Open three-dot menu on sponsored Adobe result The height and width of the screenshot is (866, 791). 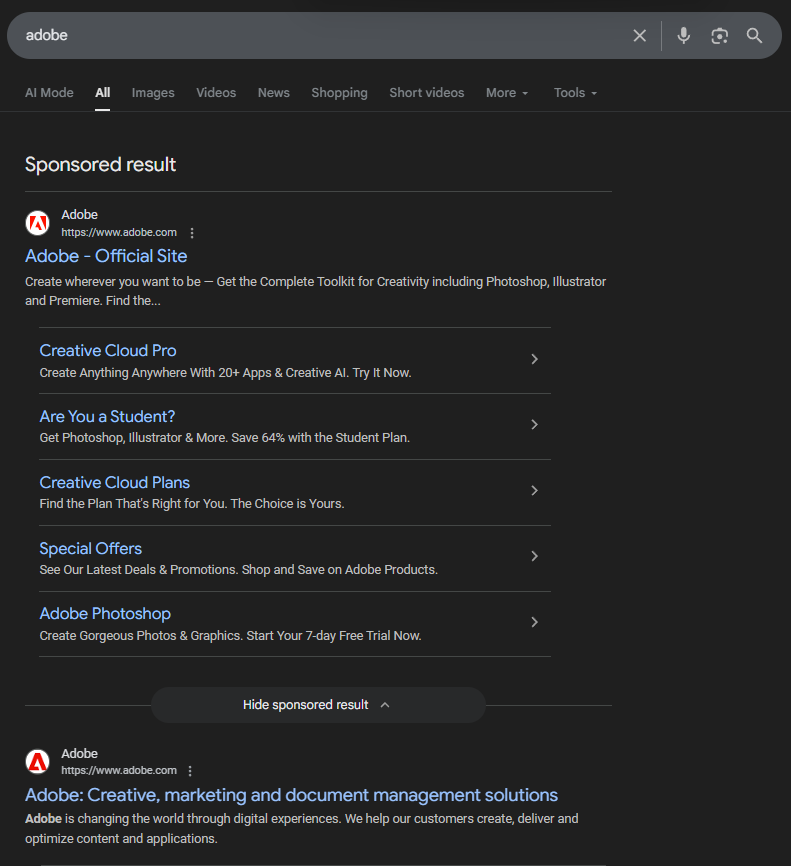pos(193,233)
